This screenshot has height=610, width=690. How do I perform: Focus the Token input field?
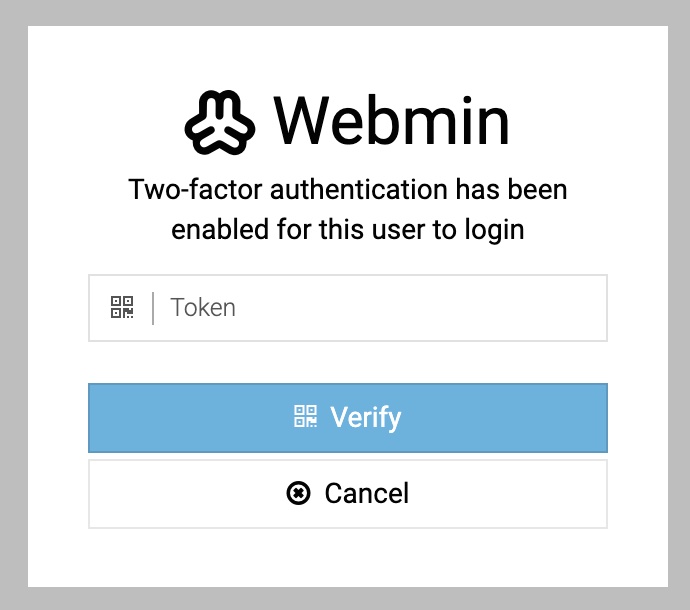pos(348,308)
